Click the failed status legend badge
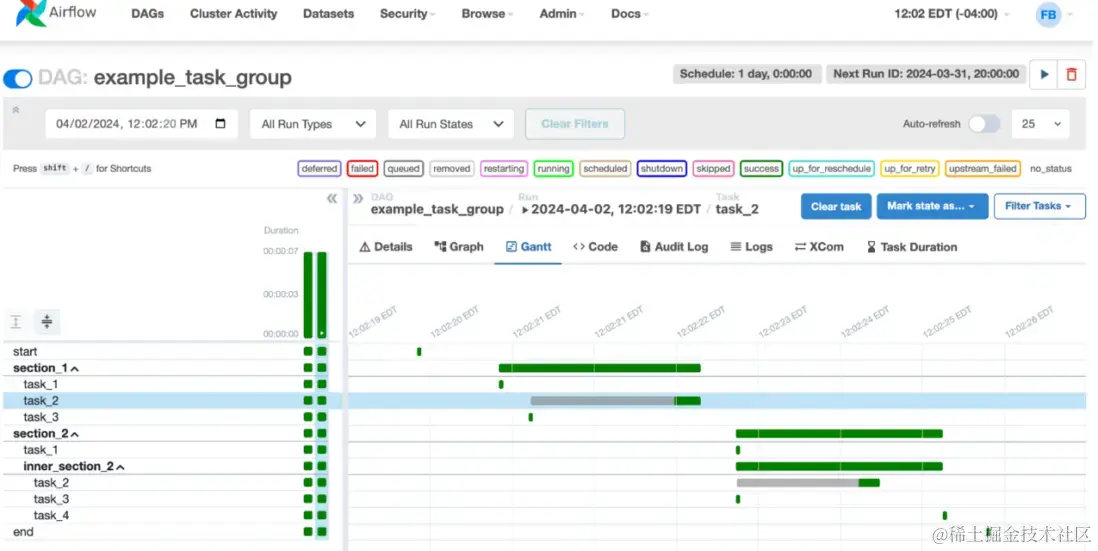 (x=362, y=169)
